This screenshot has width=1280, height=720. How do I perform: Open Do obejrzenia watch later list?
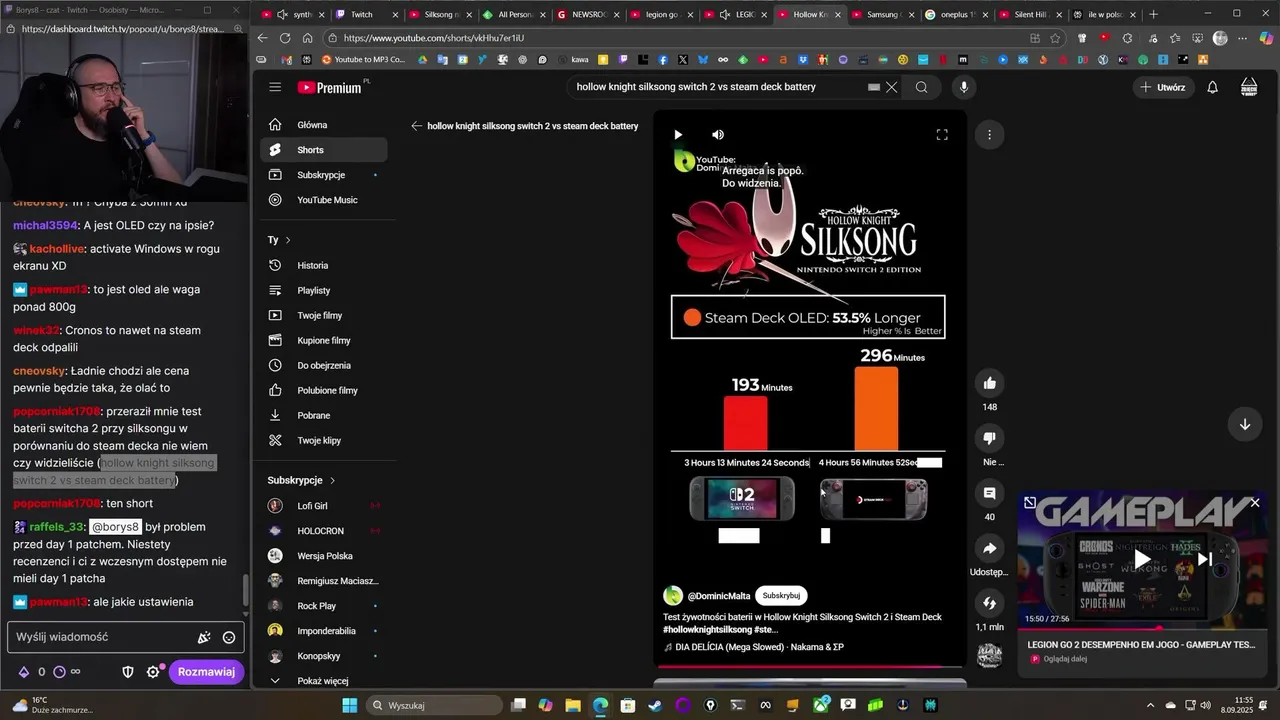[323, 365]
